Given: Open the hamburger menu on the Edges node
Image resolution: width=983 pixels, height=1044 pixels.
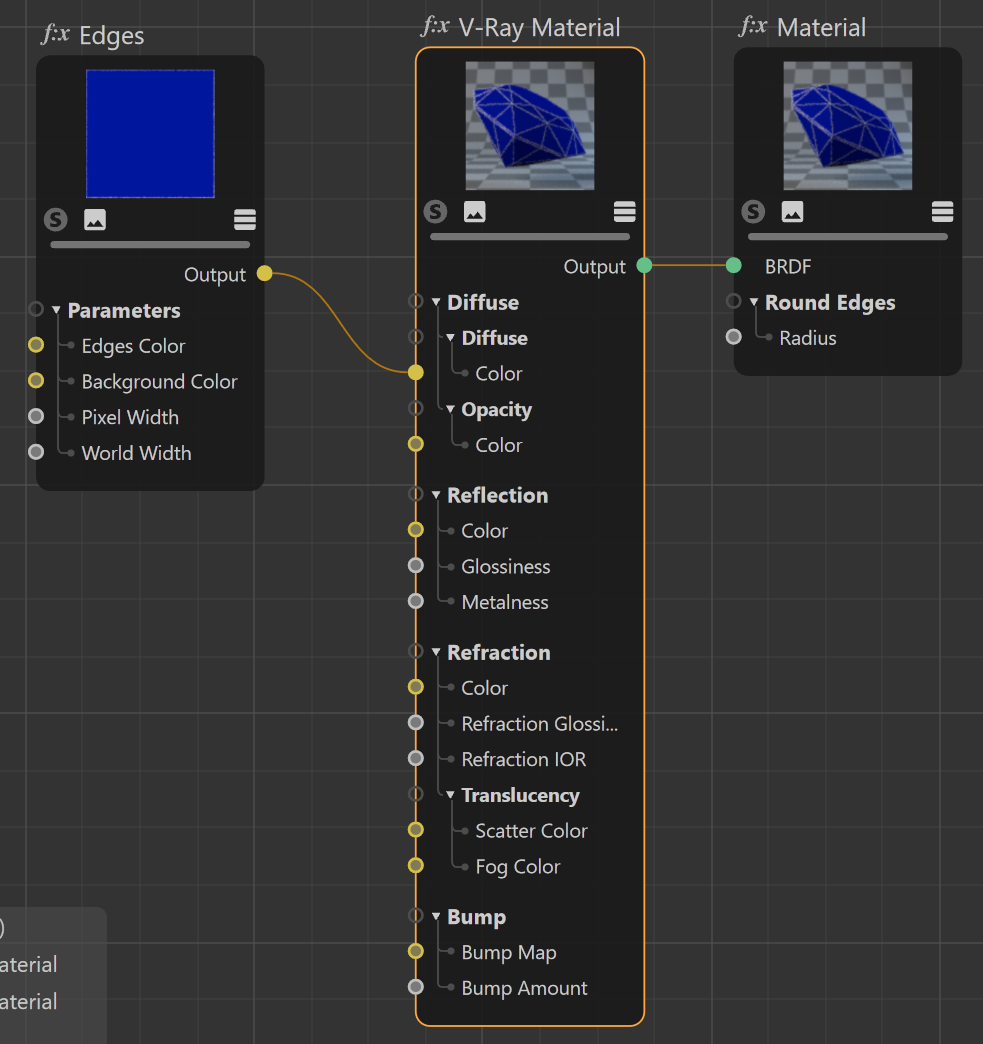Looking at the screenshot, I should (244, 219).
